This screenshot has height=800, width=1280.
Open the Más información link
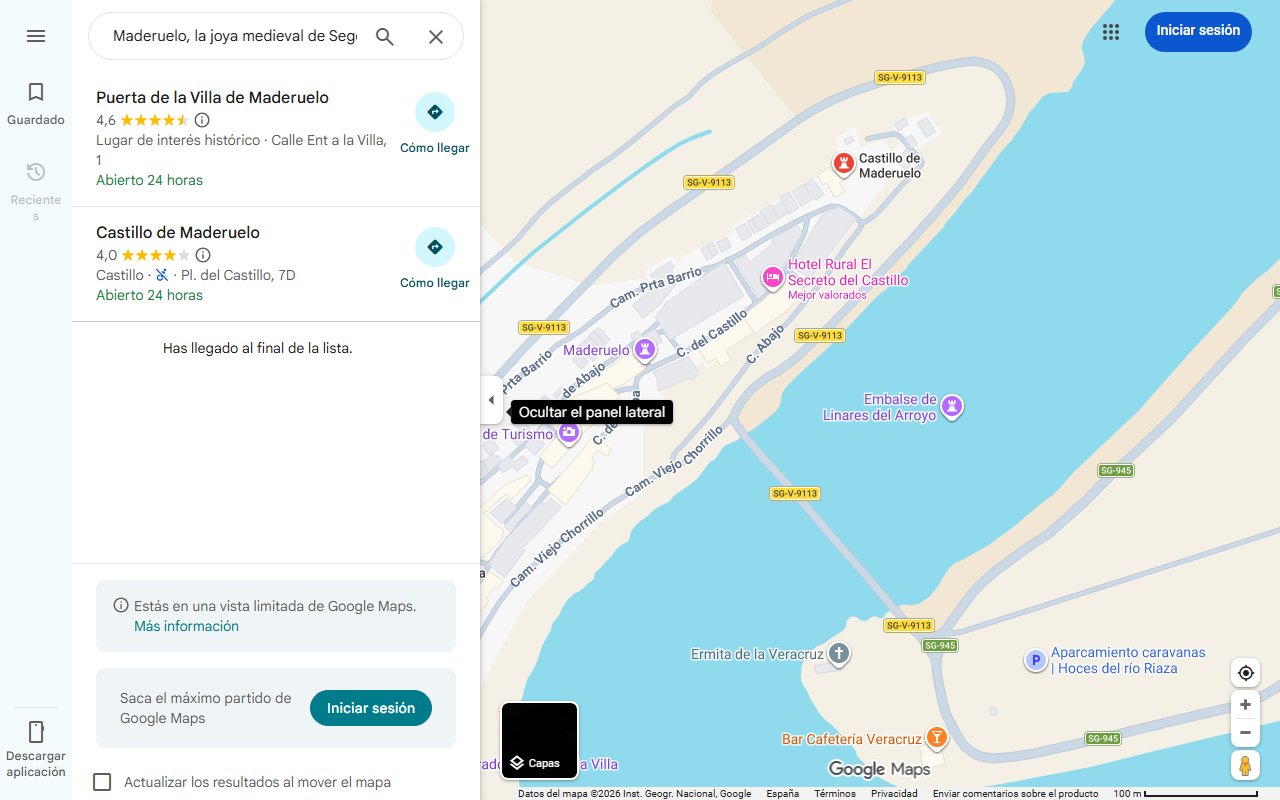click(x=186, y=626)
